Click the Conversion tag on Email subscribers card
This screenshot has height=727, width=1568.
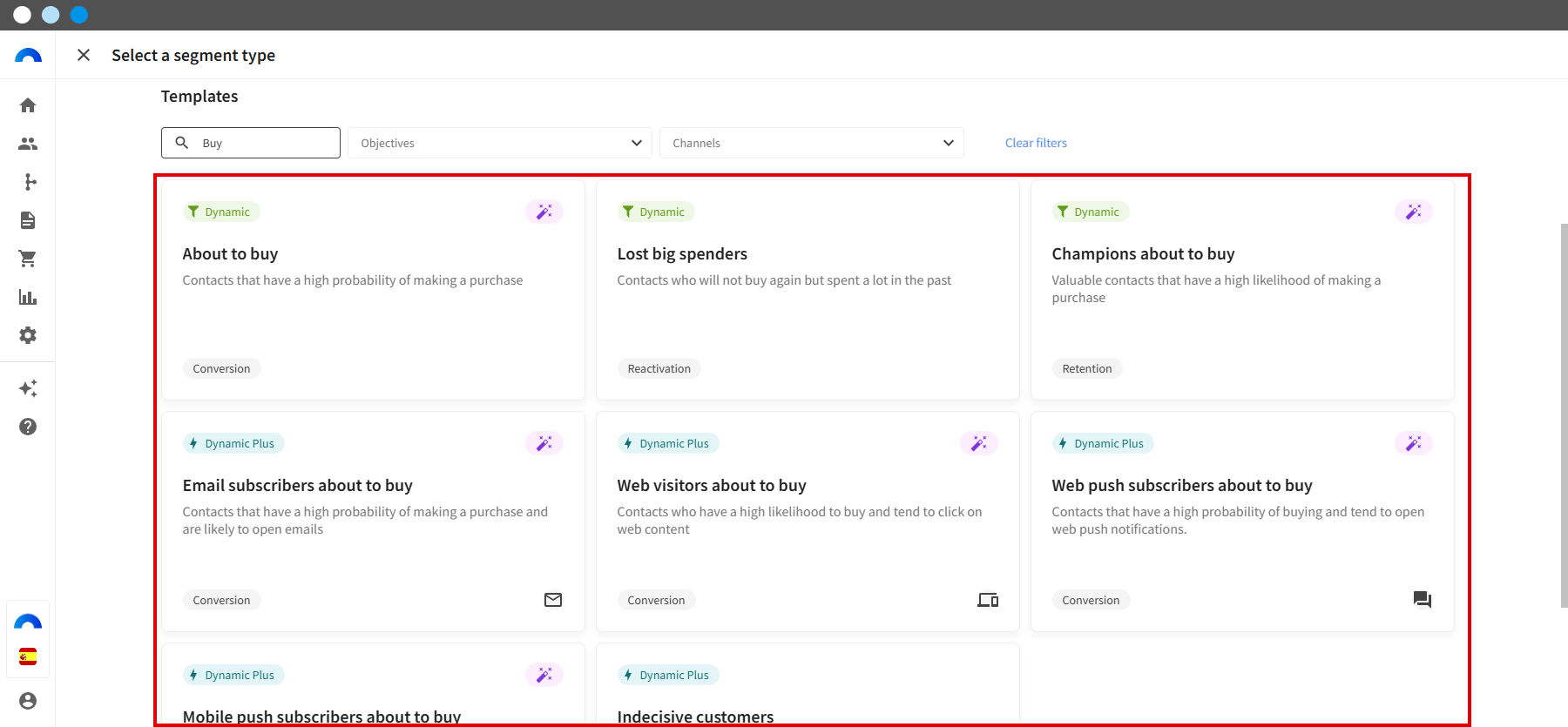coord(221,600)
